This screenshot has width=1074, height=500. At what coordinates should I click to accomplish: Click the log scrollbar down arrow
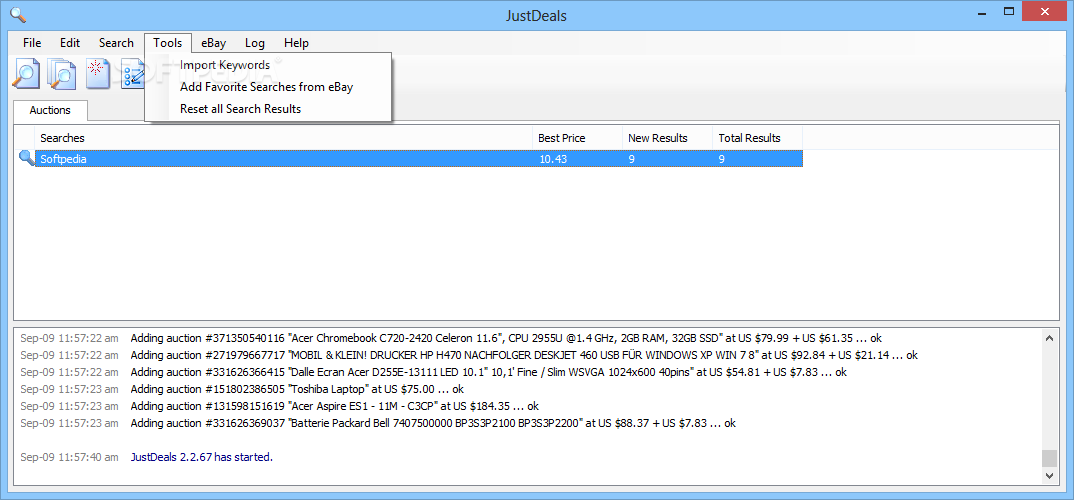point(1049,475)
